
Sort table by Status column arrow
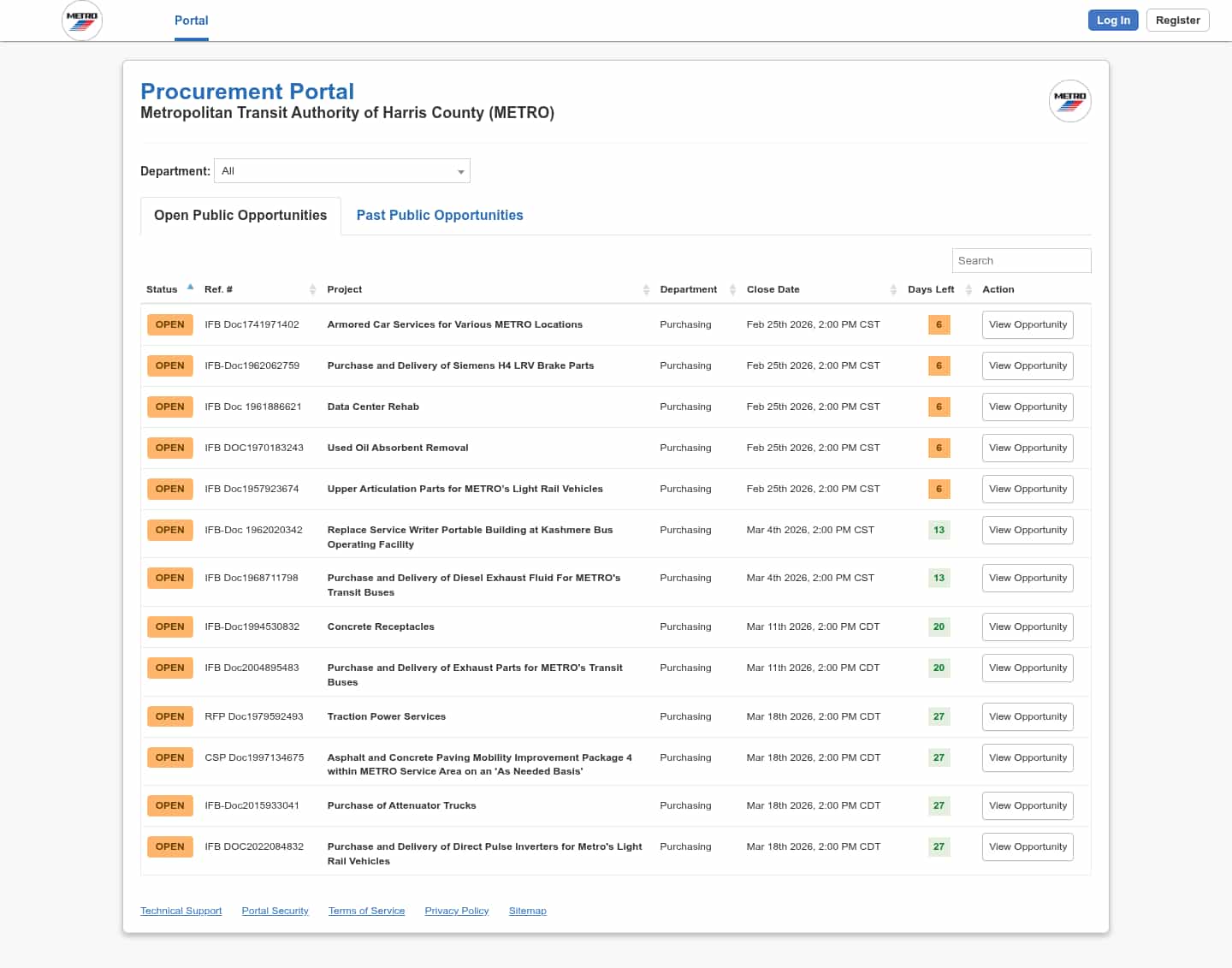point(190,288)
